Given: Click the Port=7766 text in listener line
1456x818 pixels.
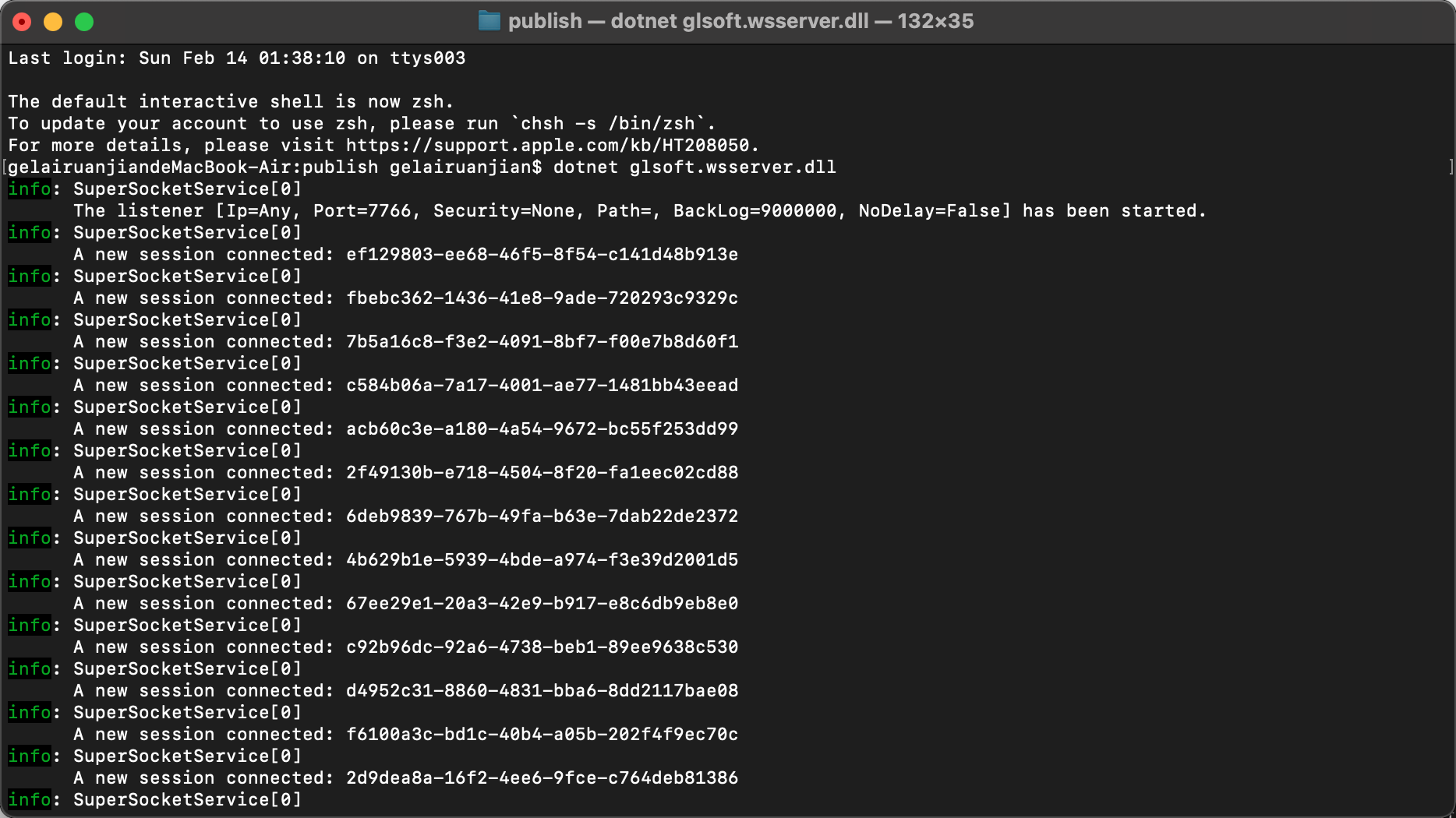Looking at the screenshot, I should tap(359, 210).
